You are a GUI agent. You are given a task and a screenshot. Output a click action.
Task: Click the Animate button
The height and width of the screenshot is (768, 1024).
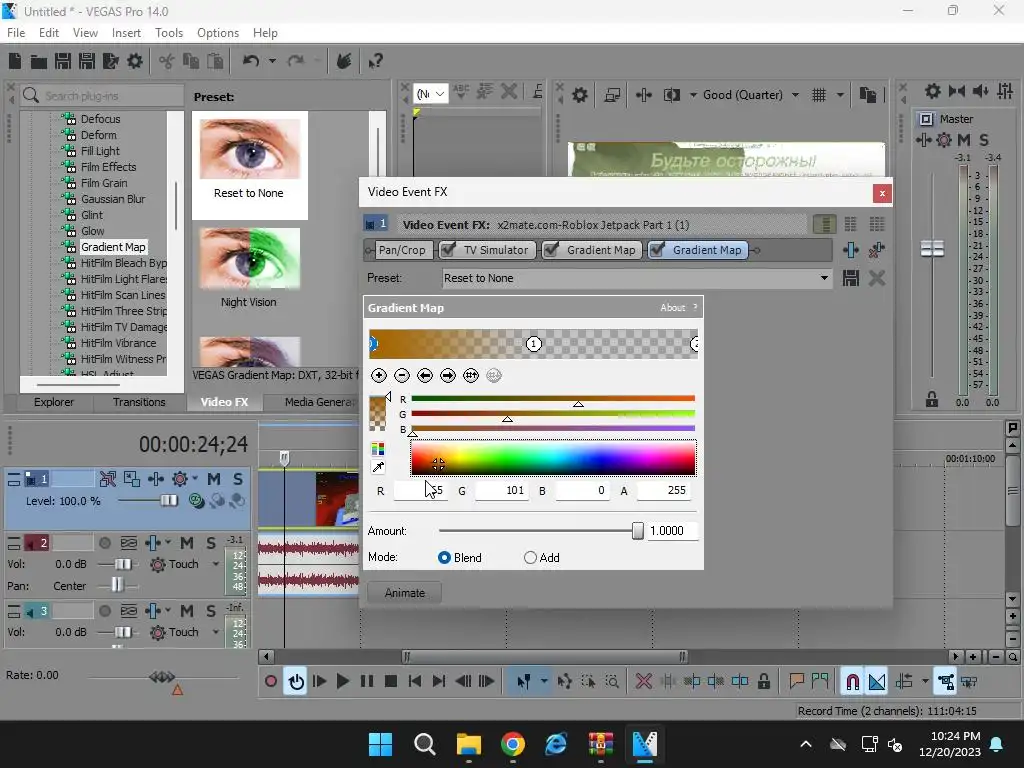coord(405,593)
